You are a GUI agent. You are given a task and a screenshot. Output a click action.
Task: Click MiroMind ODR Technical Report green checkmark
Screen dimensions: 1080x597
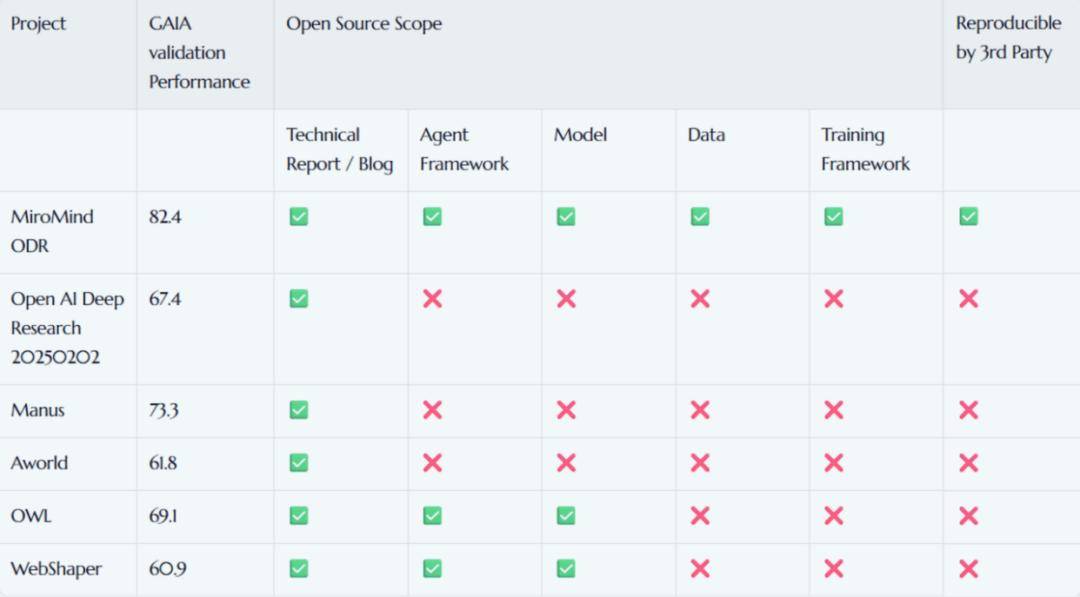click(x=298, y=216)
